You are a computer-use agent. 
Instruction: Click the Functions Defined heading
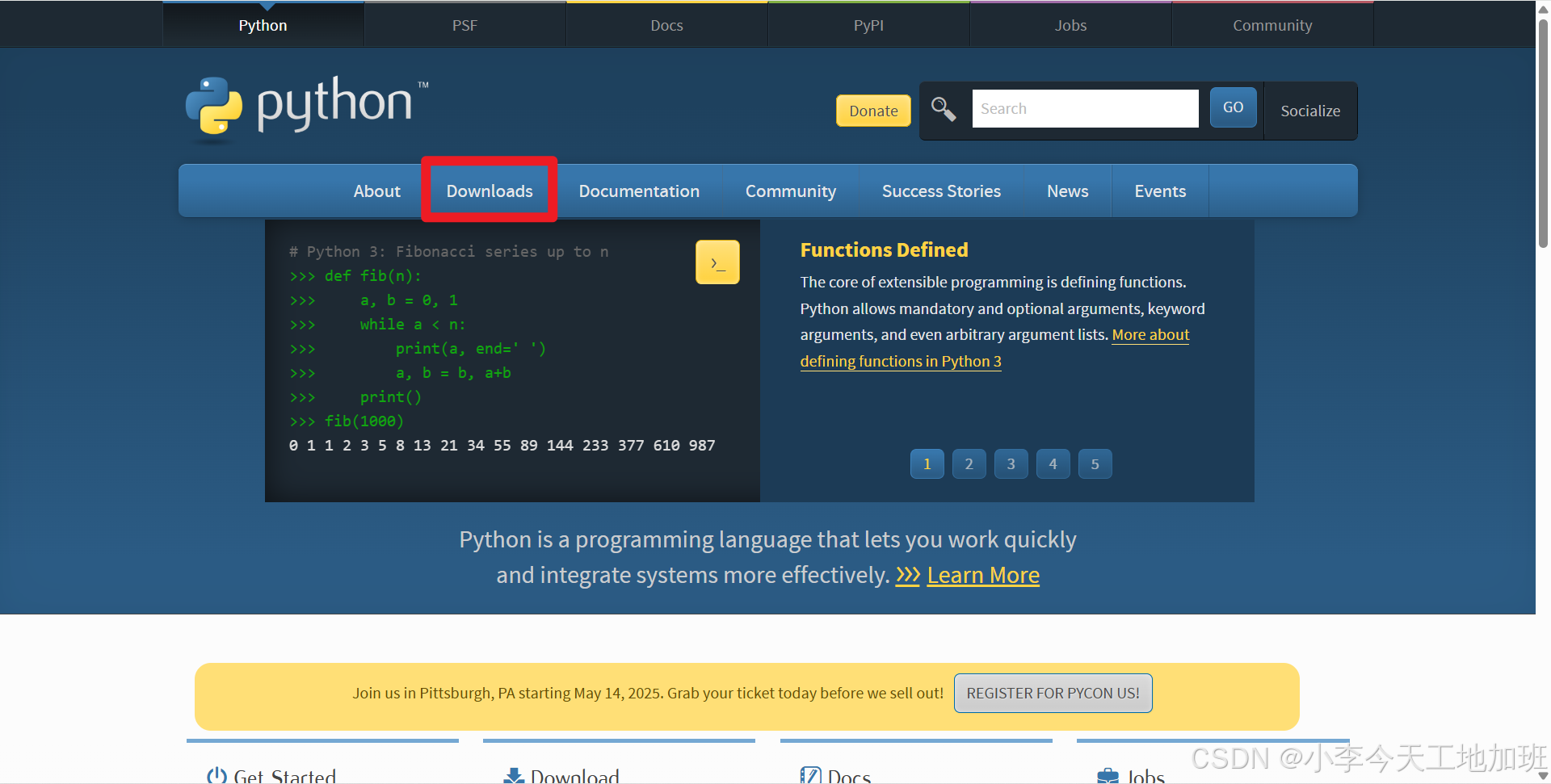click(x=884, y=250)
